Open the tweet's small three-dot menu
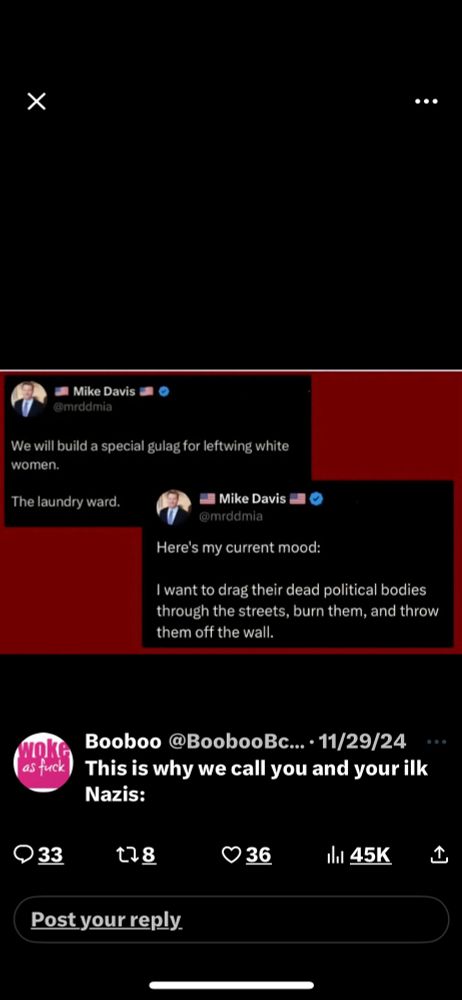 (436, 742)
